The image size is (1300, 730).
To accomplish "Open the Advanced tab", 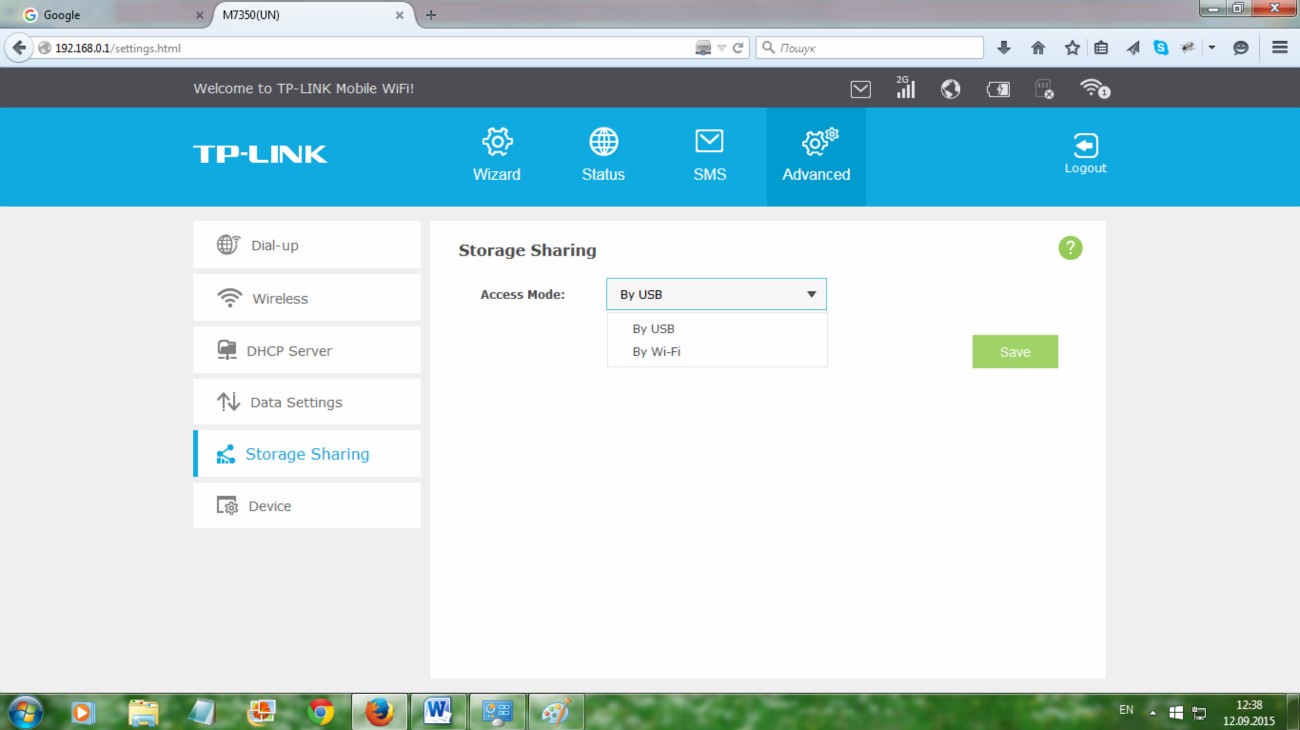I will coord(816,156).
